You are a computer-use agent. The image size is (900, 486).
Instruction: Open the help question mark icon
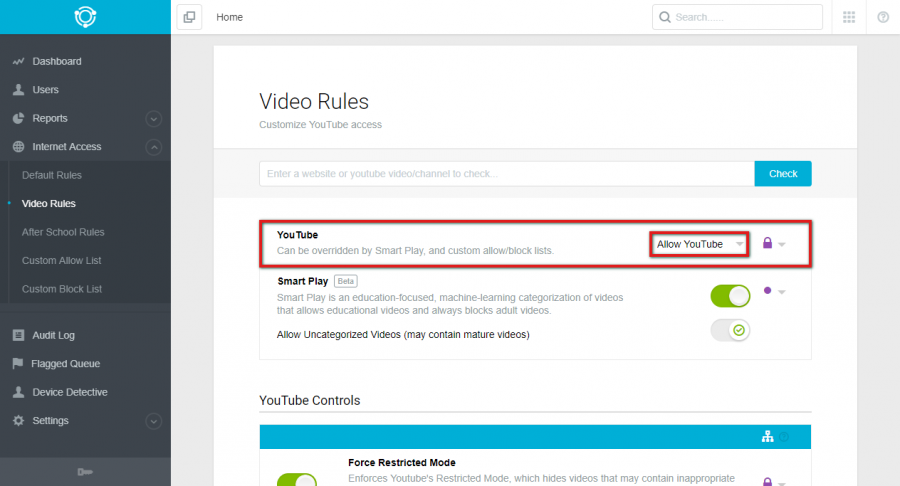click(x=883, y=17)
